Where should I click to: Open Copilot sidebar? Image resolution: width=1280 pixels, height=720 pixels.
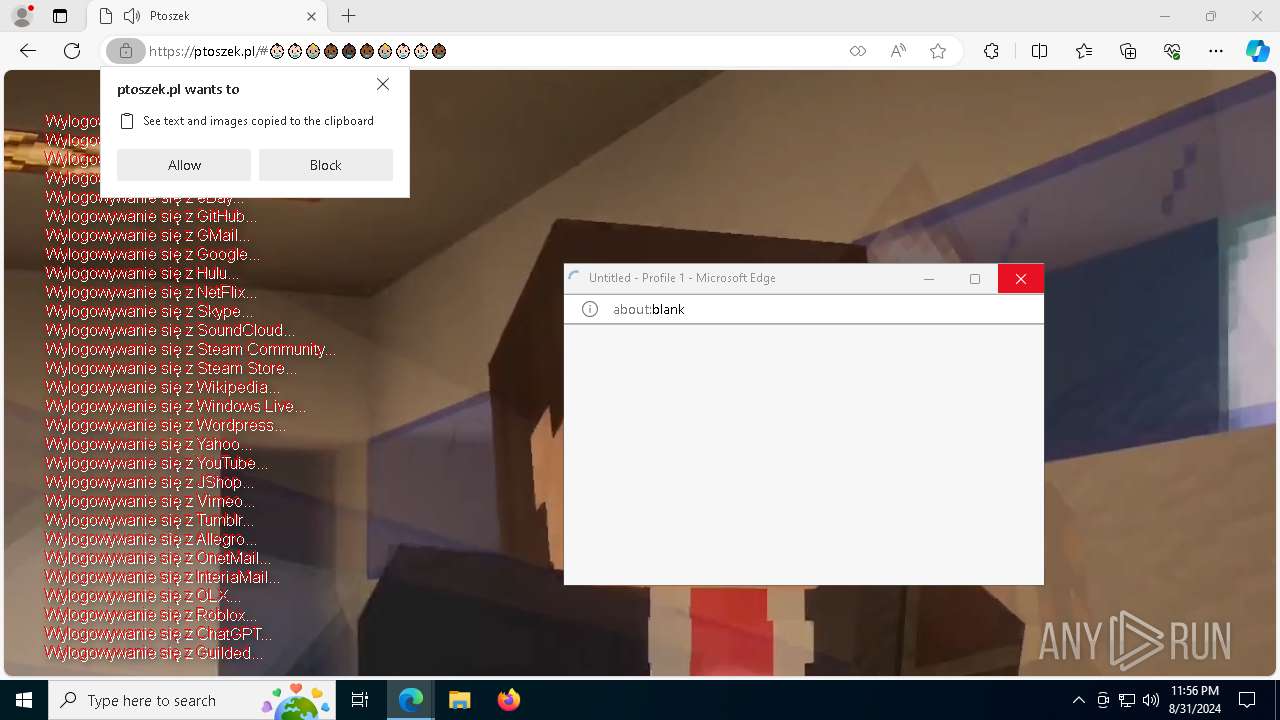[x=1257, y=51]
